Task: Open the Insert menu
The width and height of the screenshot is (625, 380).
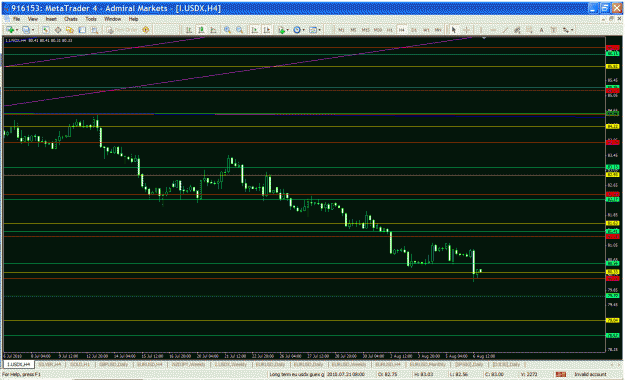Action: tap(51, 19)
